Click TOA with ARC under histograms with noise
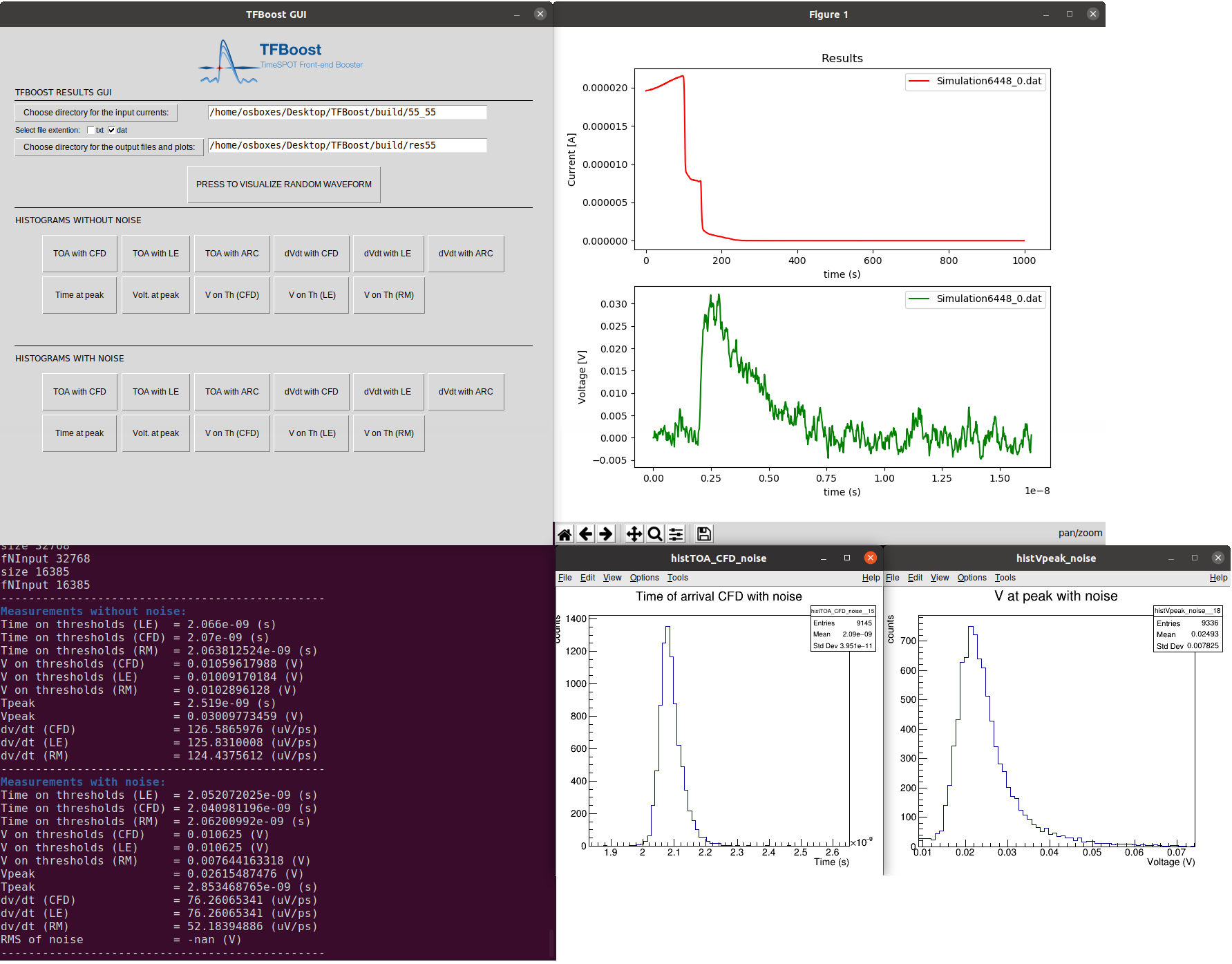 click(232, 392)
